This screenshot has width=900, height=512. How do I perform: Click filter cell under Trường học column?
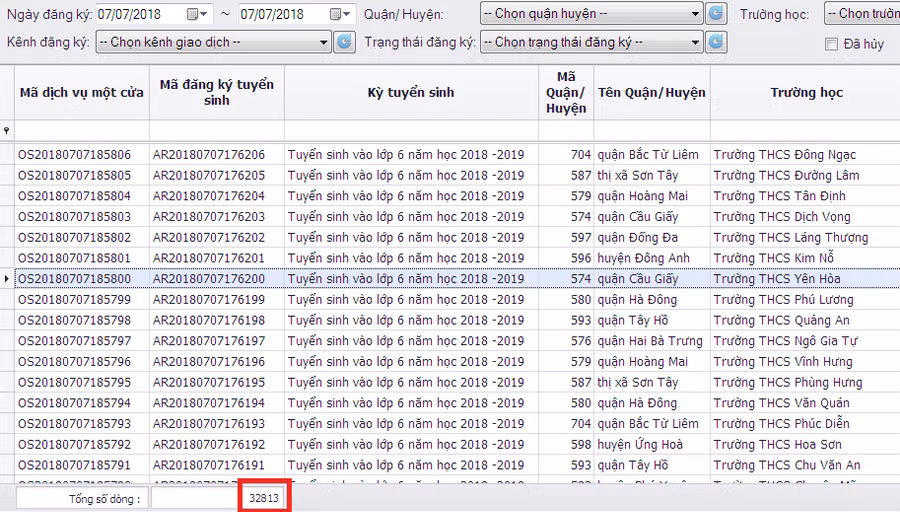[805, 131]
